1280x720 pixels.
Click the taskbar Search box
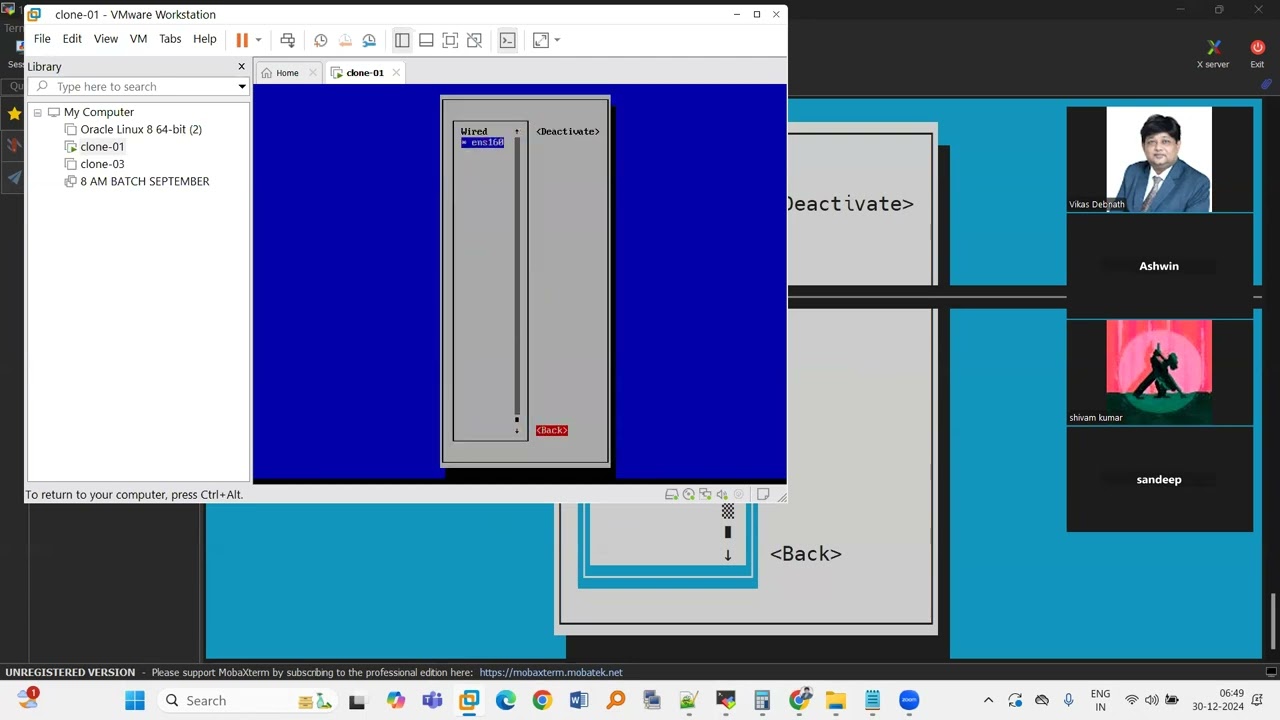click(250, 700)
